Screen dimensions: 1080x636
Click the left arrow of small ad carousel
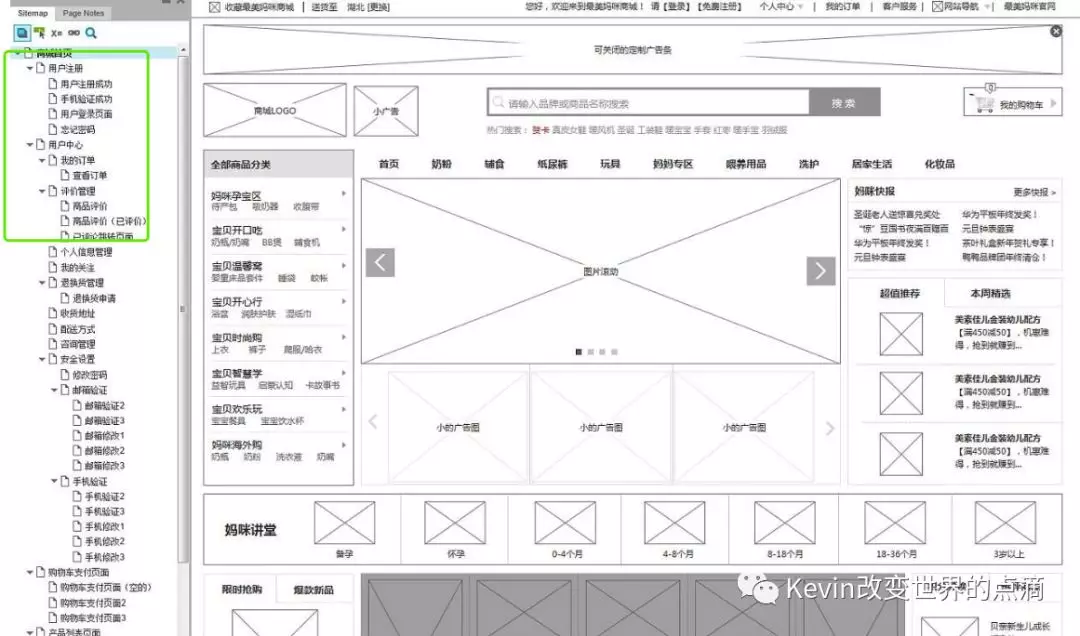[x=373, y=422]
